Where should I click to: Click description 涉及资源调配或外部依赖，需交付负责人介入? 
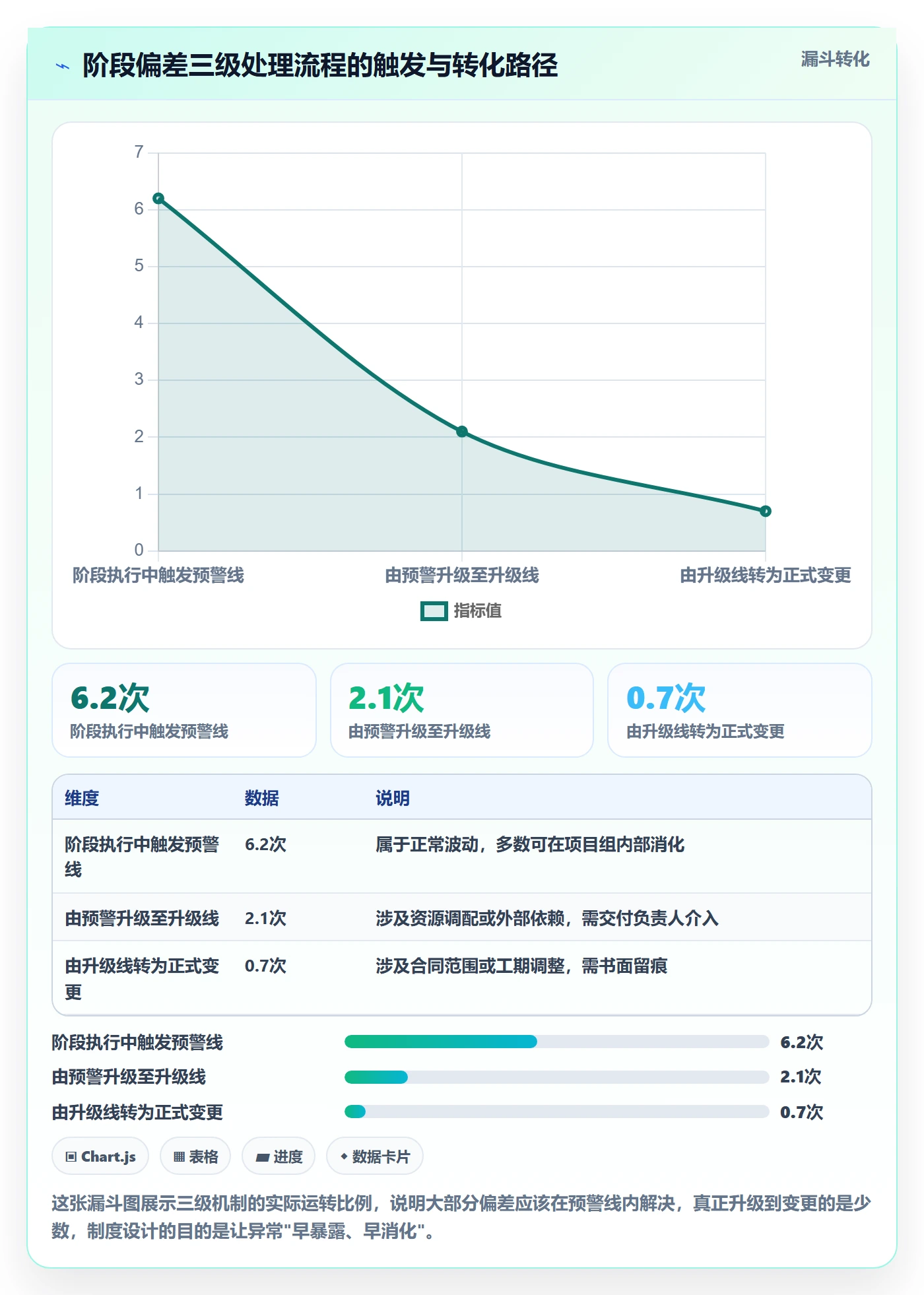tap(547, 918)
